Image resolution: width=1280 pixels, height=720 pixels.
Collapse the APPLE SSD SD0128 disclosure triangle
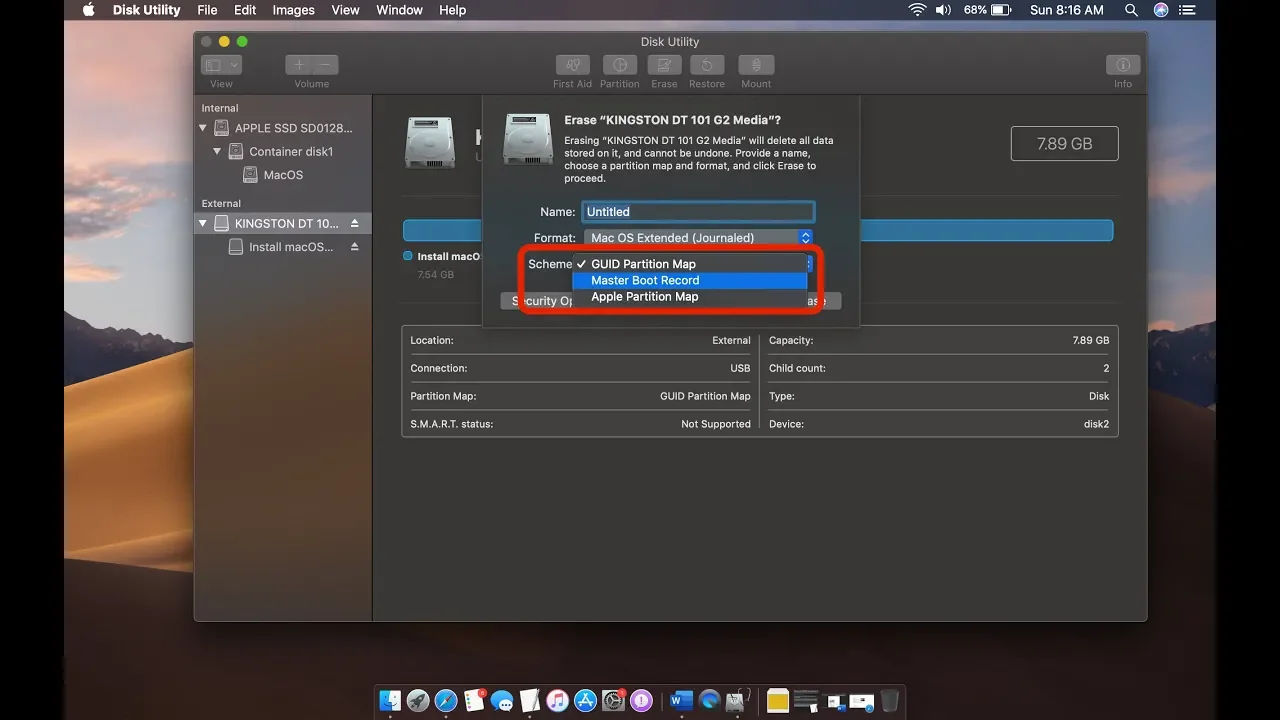(203, 128)
